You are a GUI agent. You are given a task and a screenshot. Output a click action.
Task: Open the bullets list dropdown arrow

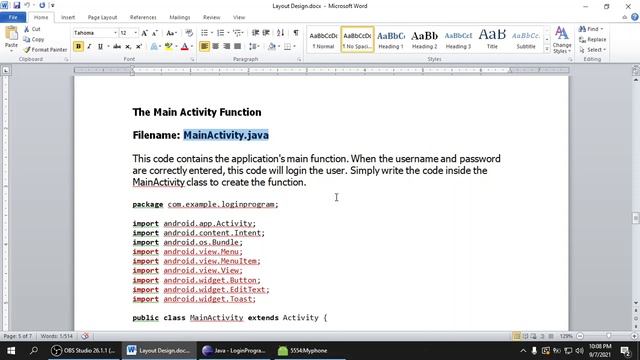click(212, 33)
